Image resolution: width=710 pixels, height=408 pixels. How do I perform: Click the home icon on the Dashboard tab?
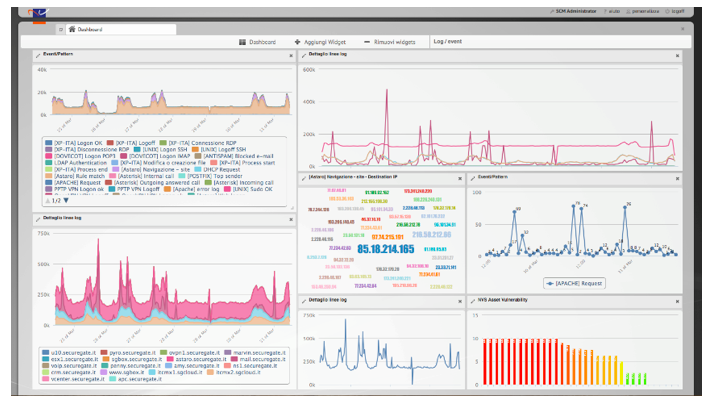tap(72, 29)
